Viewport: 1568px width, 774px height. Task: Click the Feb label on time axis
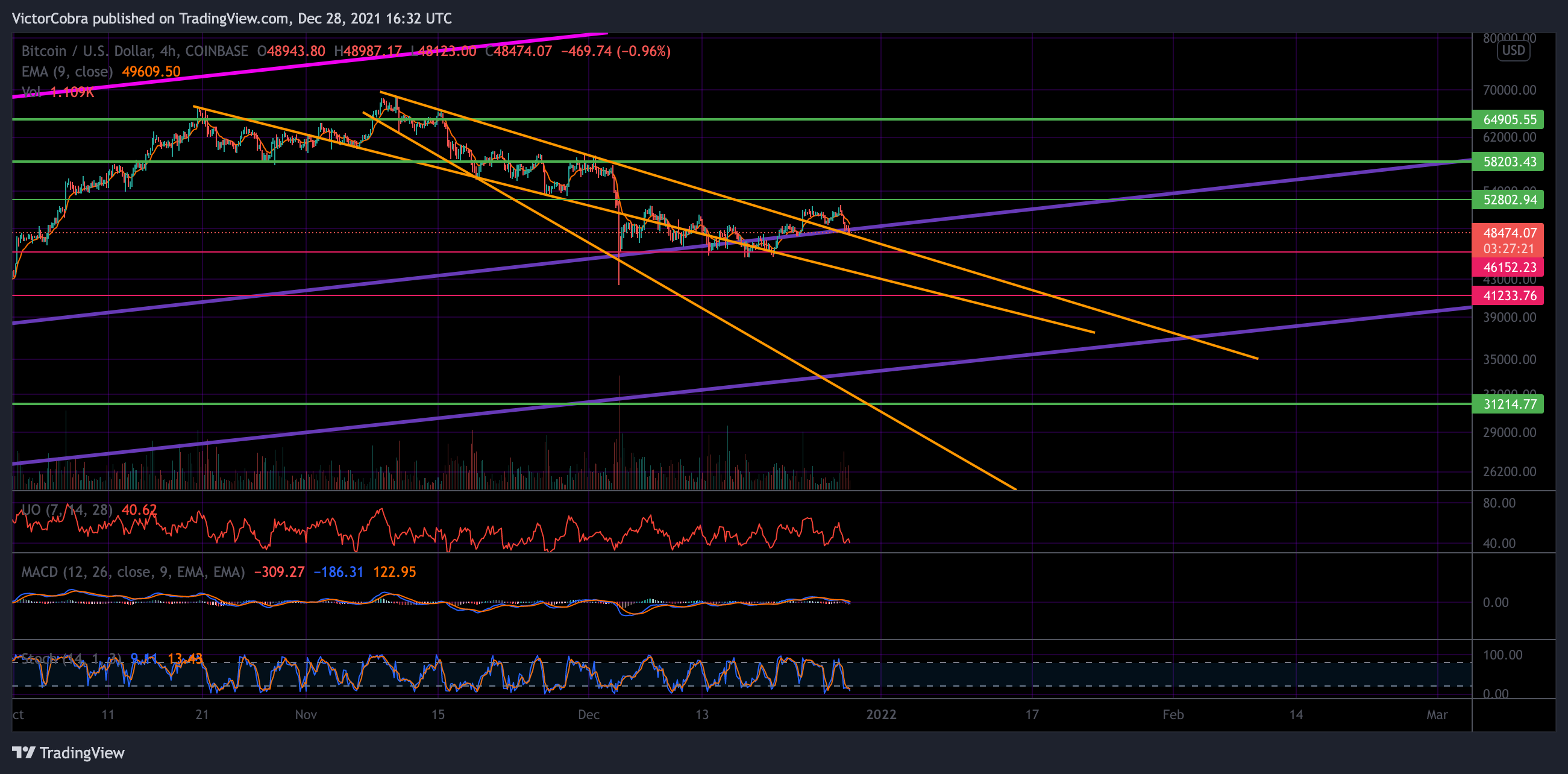[1172, 714]
